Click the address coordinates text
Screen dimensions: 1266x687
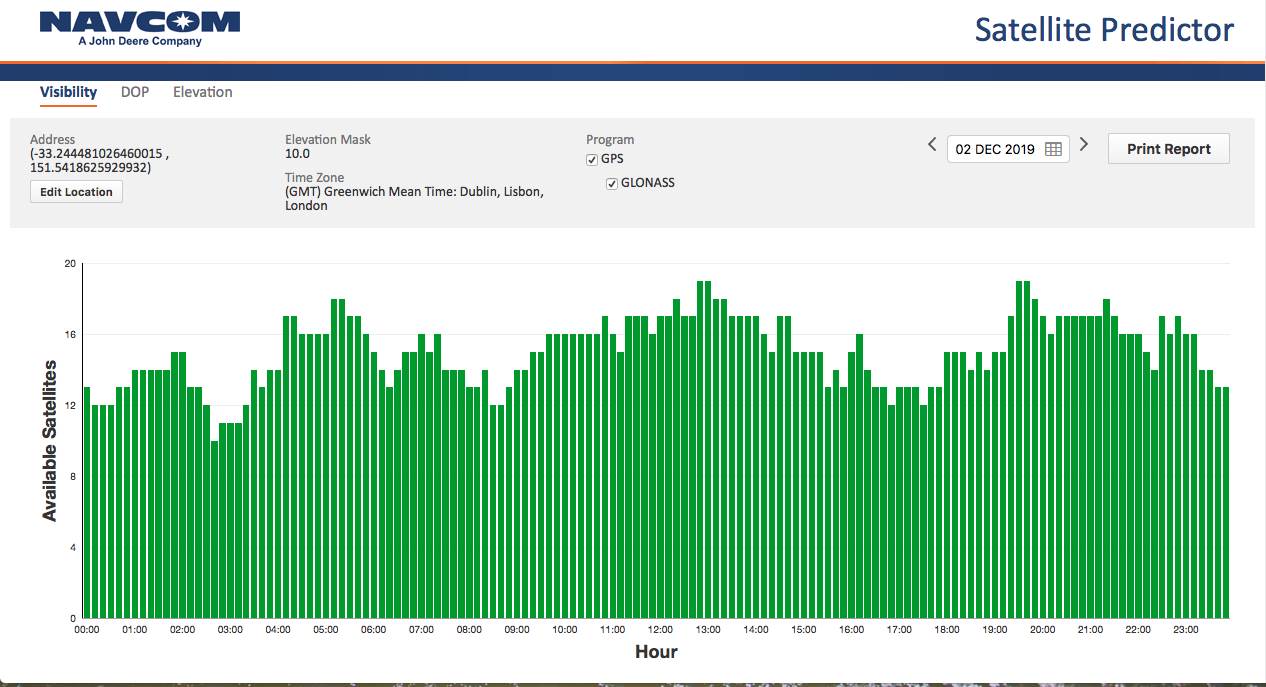(x=98, y=161)
